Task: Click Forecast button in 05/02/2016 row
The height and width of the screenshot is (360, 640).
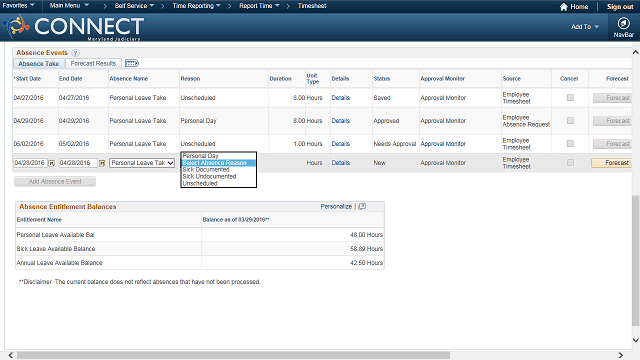Action: (x=612, y=144)
